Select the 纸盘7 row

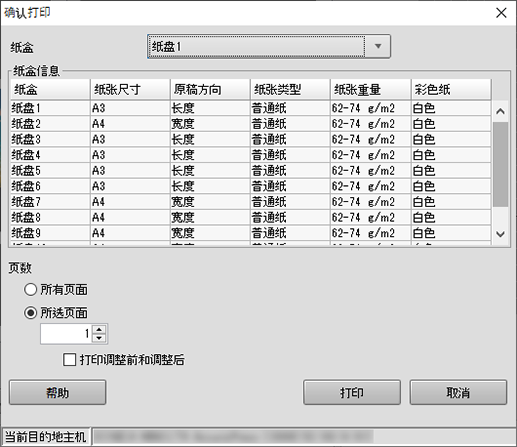point(251,202)
